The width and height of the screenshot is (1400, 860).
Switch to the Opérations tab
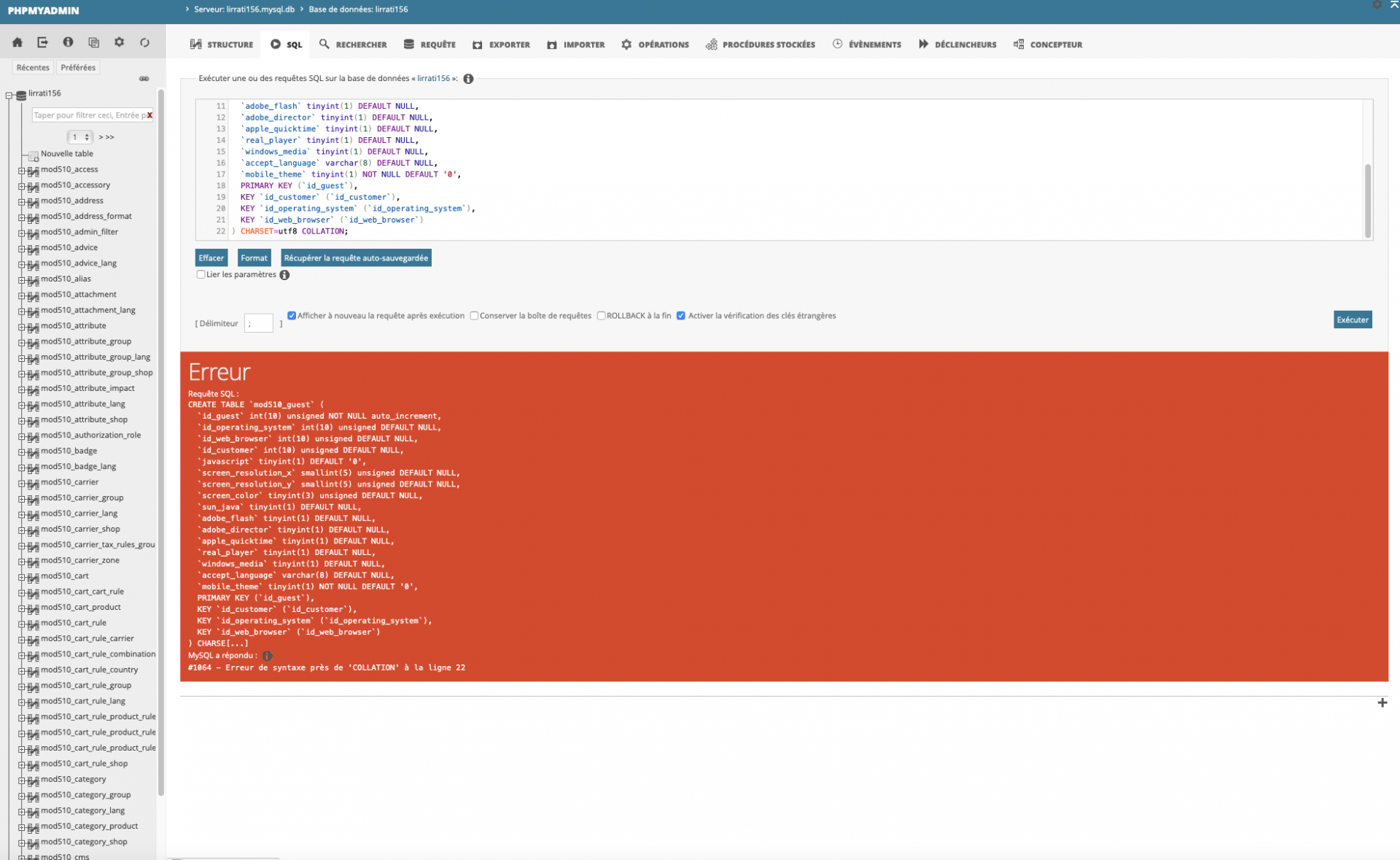655,44
